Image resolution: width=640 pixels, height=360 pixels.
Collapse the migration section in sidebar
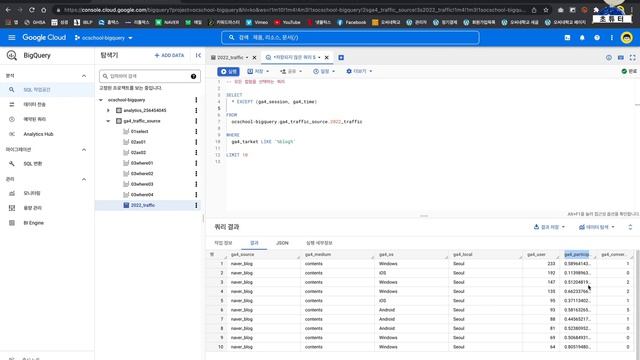pos(84,150)
